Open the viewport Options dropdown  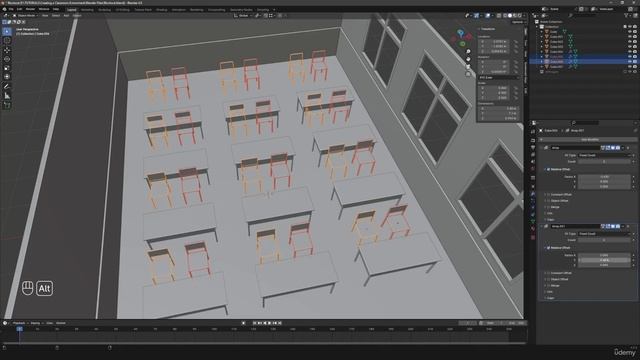(x=517, y=22)
